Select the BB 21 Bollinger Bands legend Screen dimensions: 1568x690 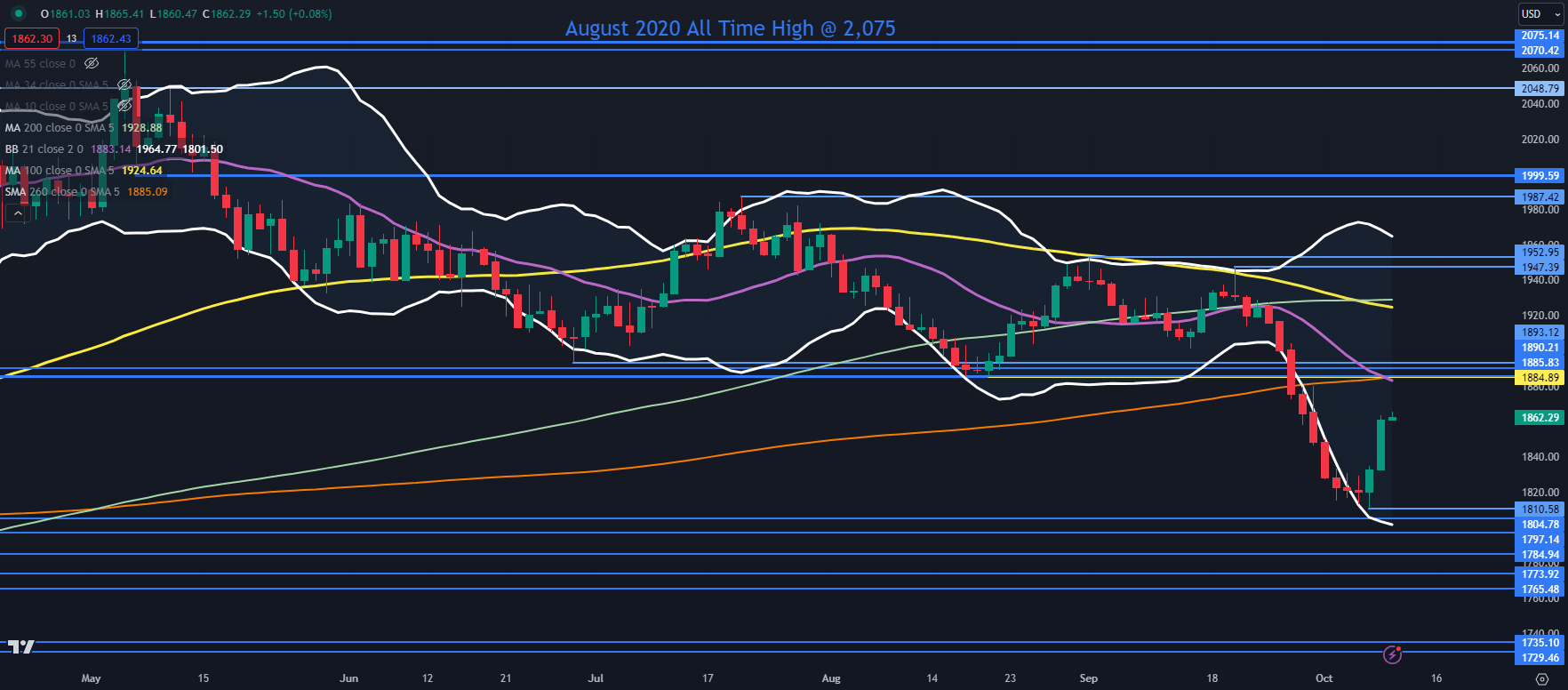[44, 149]
